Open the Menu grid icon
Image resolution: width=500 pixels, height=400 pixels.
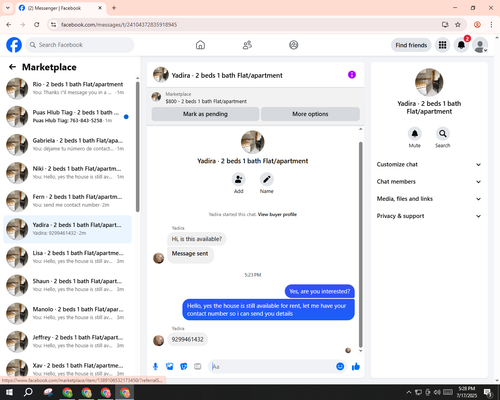442,45
